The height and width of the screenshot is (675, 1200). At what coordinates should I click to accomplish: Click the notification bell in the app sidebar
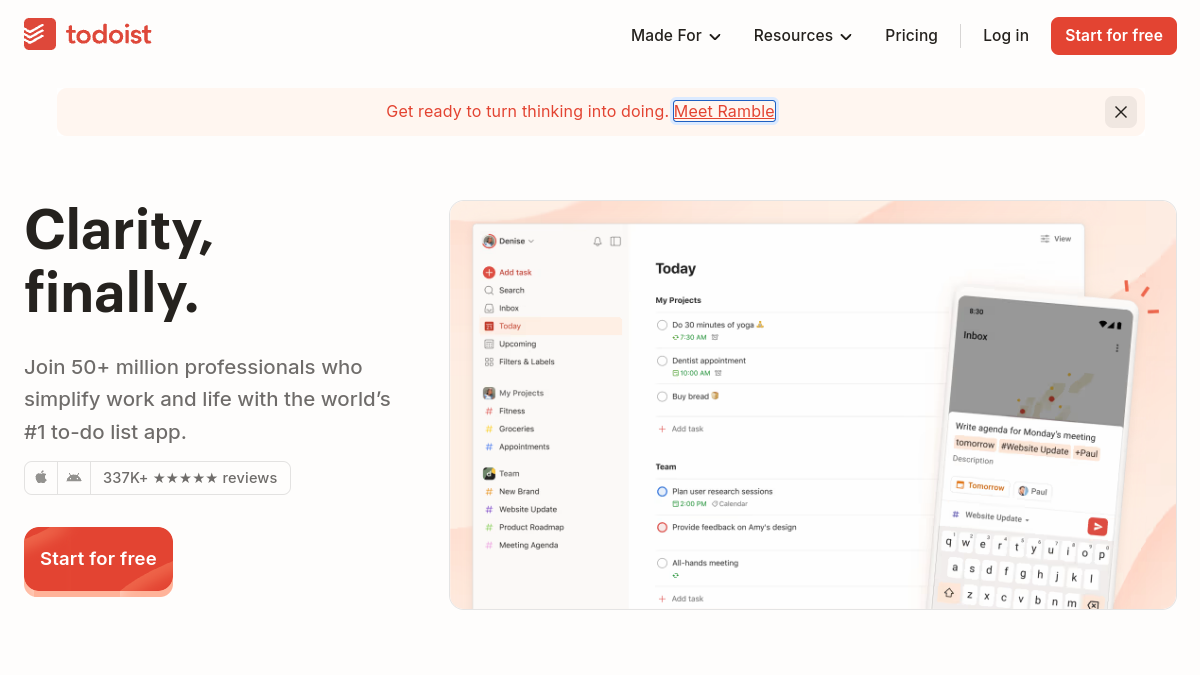click(598, 241)
